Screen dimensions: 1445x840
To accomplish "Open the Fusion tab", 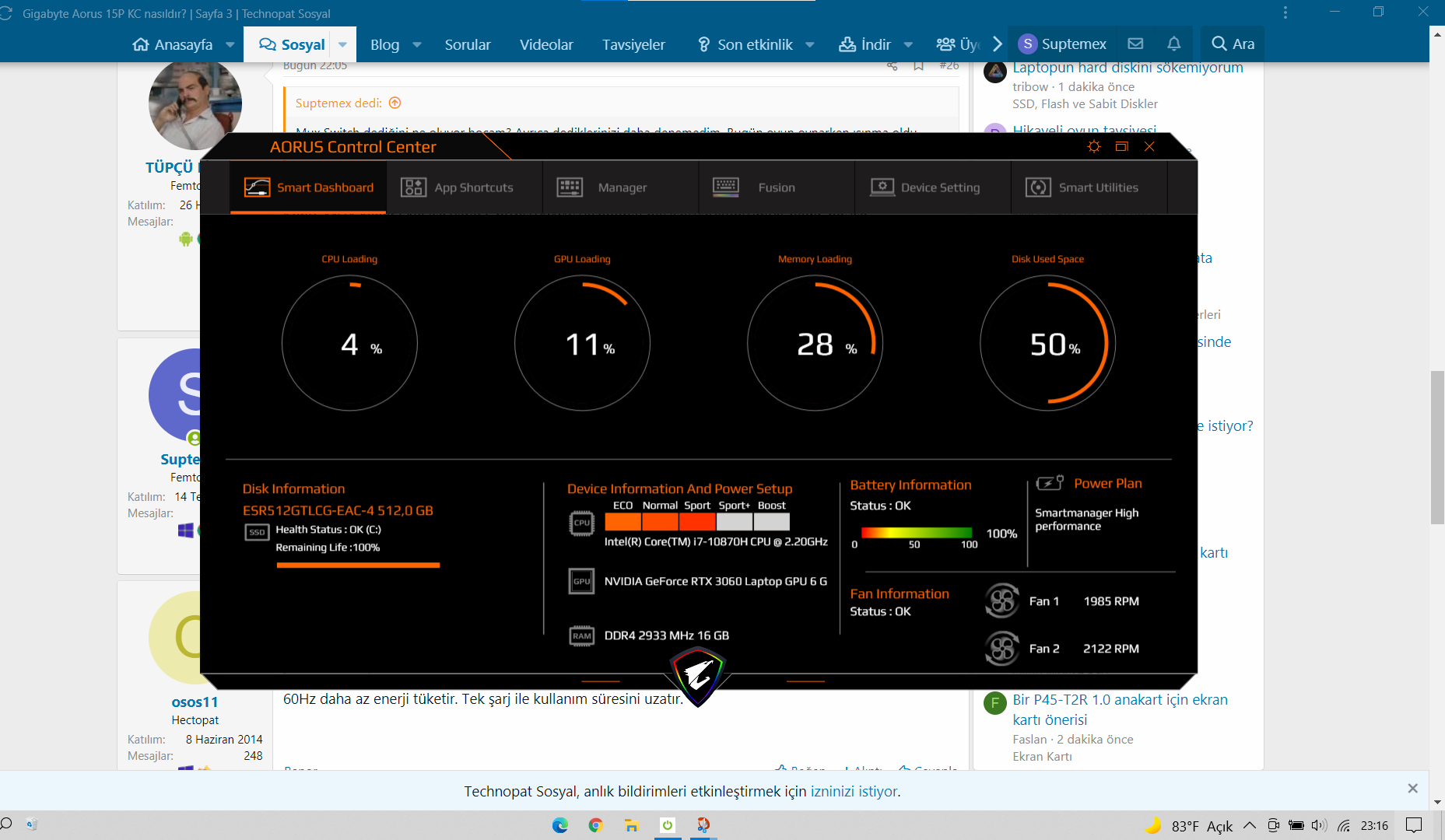I will point(777,187).
